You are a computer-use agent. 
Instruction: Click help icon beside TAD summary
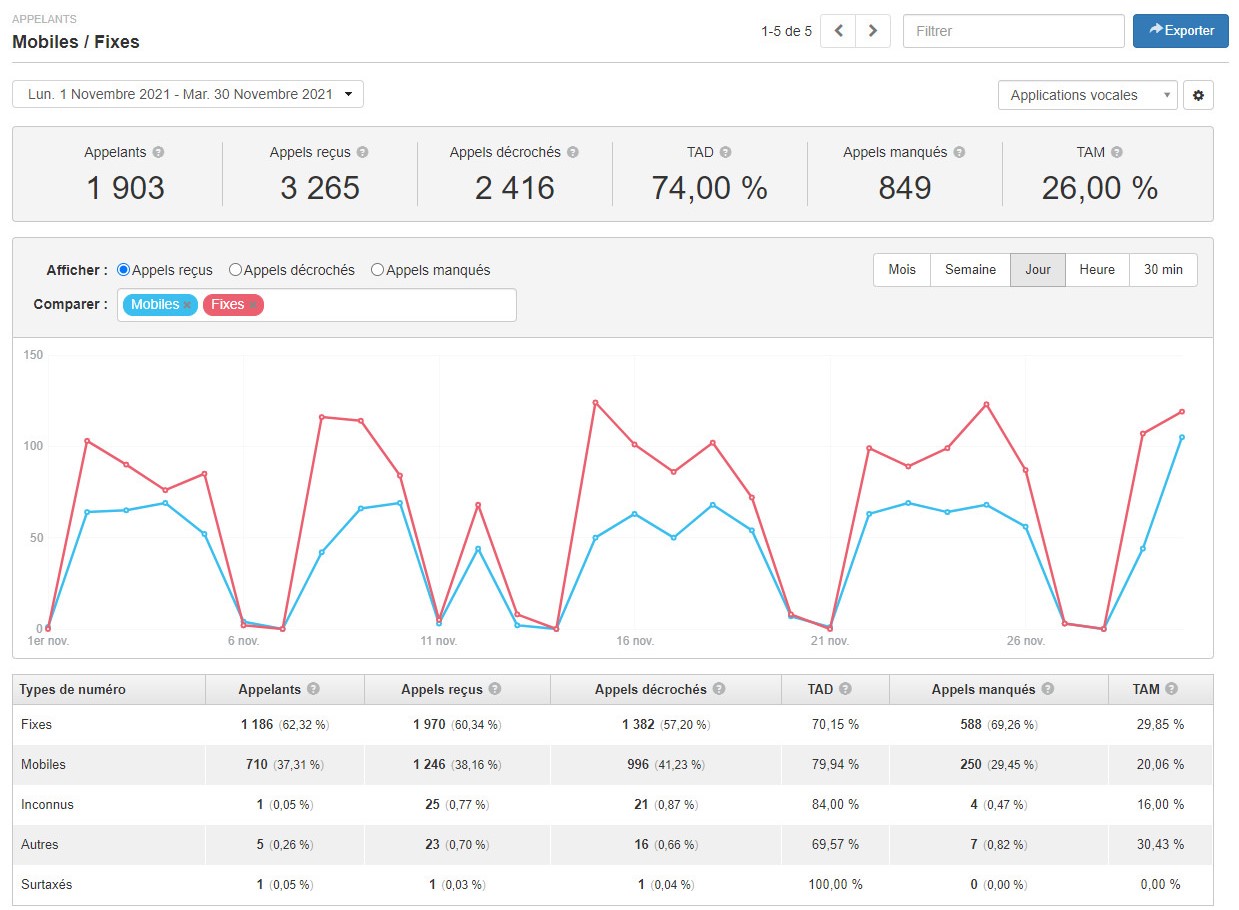click(x=725, y=153)
